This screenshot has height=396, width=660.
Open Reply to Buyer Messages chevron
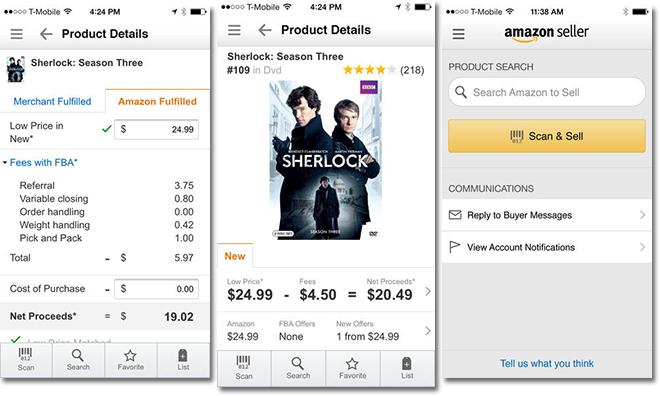coord(642,215)
